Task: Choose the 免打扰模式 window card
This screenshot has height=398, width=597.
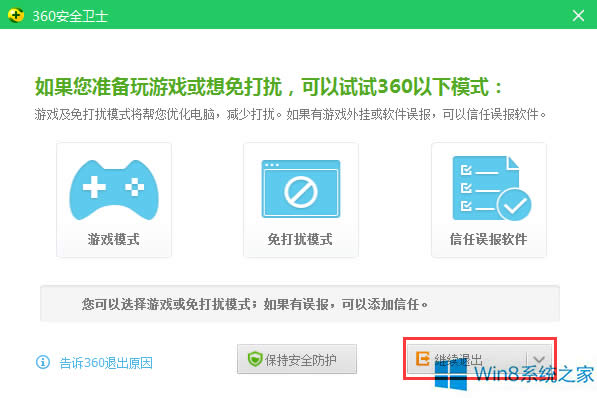Action: pos(301,200)
